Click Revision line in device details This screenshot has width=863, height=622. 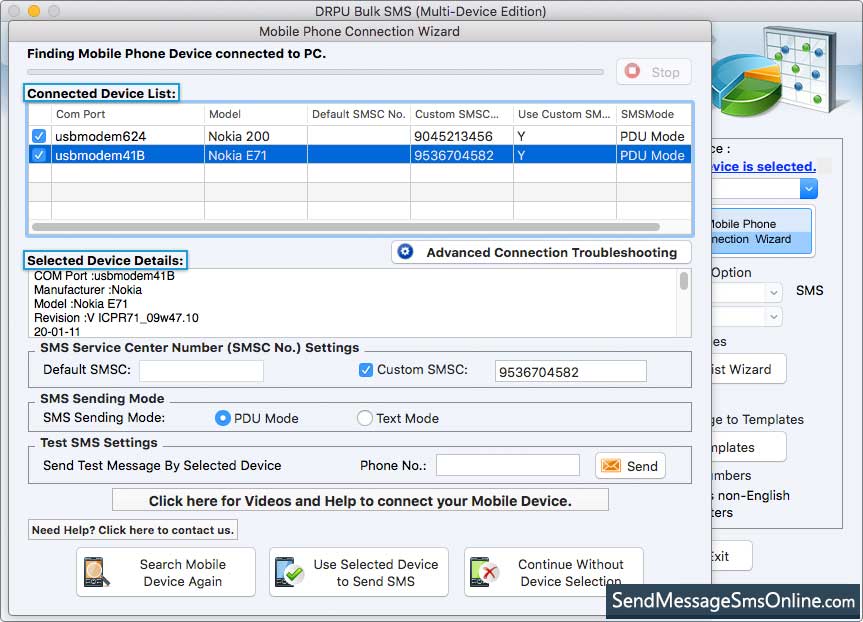[116, 318]
